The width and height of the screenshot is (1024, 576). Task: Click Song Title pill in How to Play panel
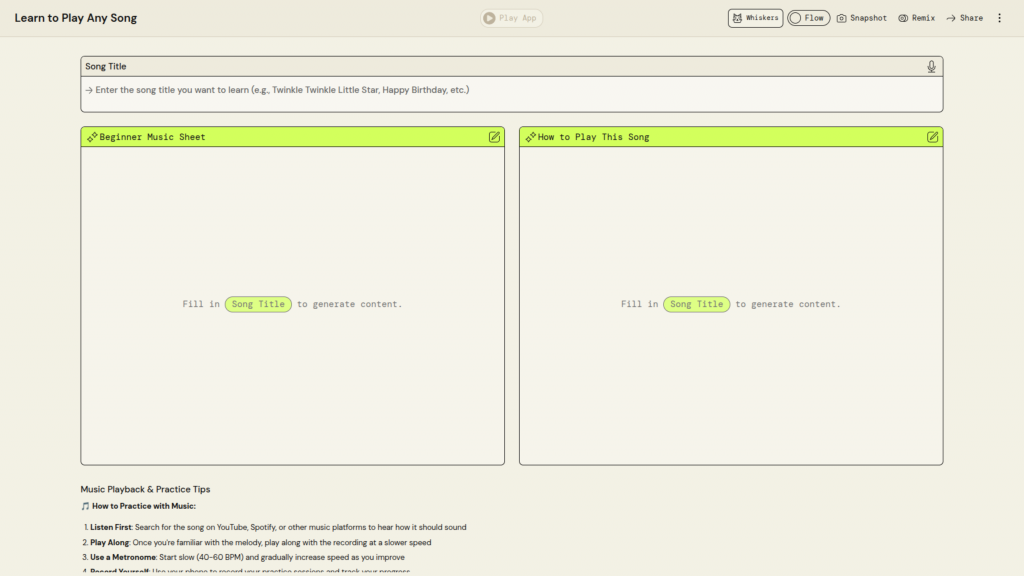696,304
